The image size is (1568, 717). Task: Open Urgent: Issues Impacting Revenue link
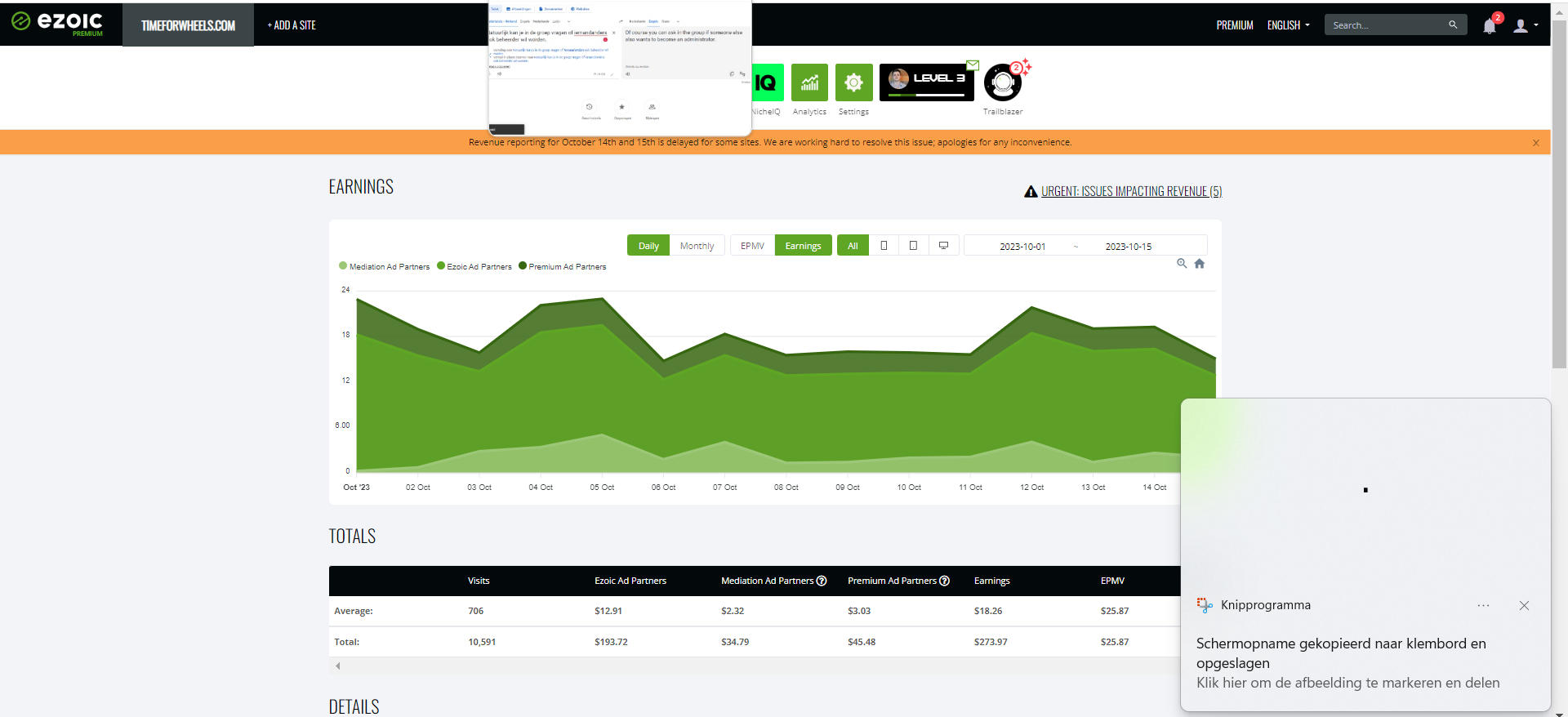(x=1131, y=191)
